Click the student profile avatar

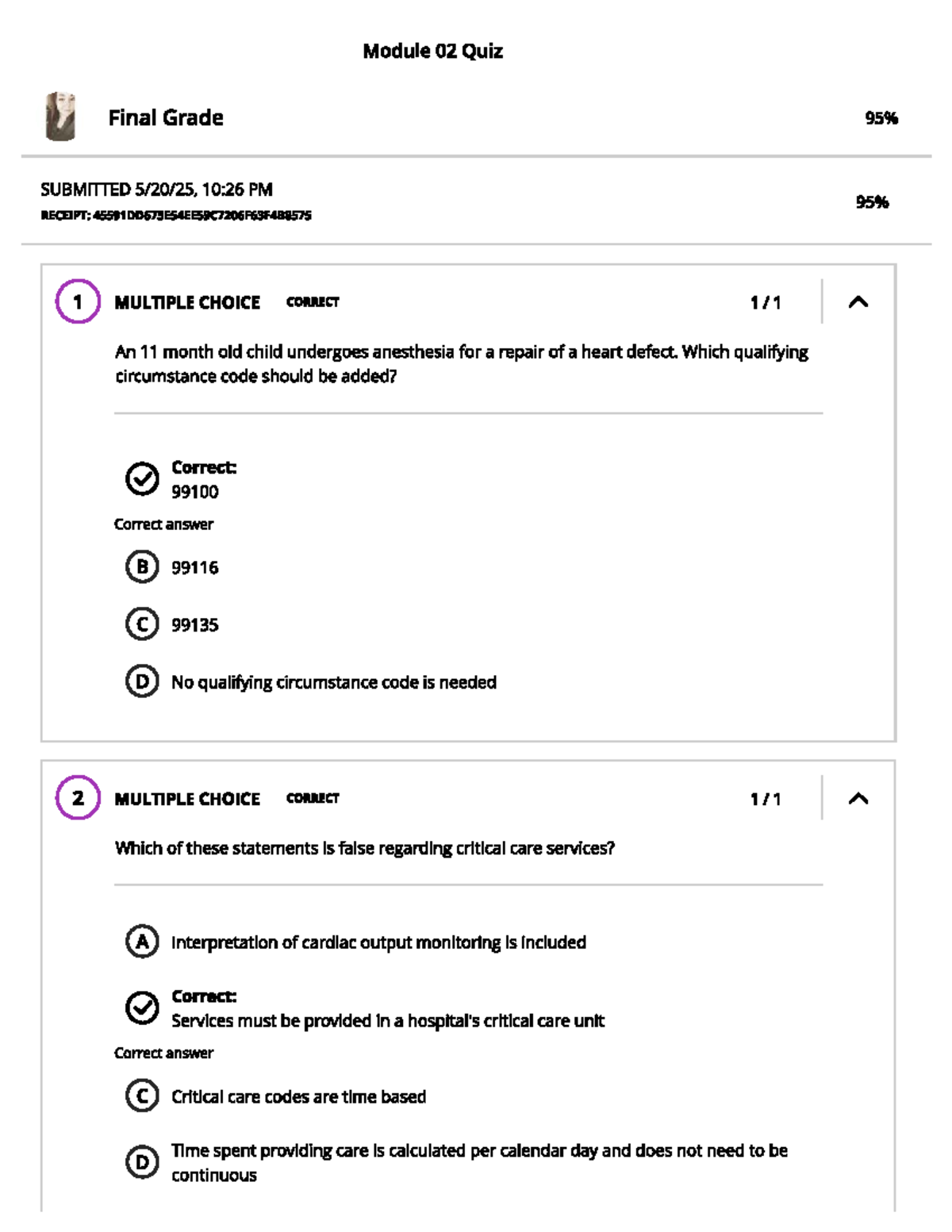point(60,117)
